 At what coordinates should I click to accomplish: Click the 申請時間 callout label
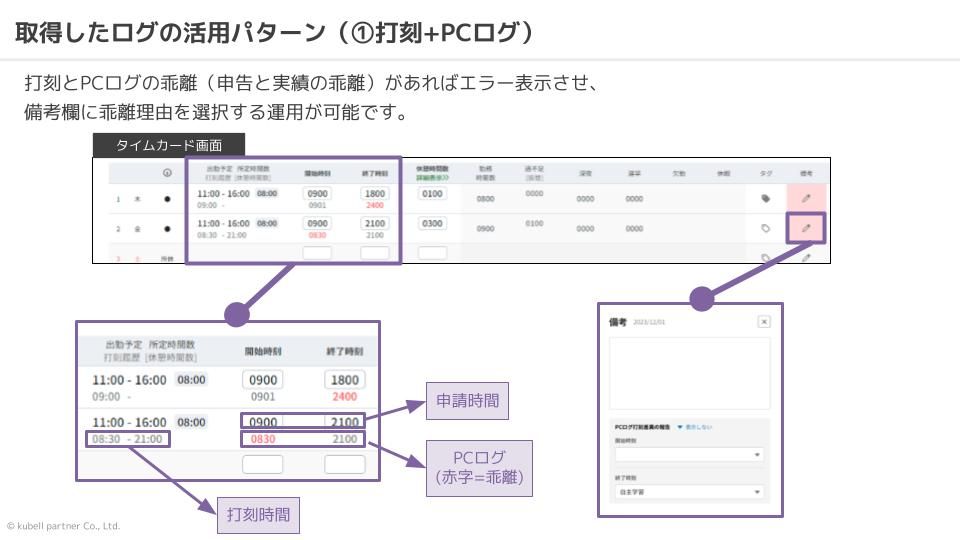pos(467,401)
